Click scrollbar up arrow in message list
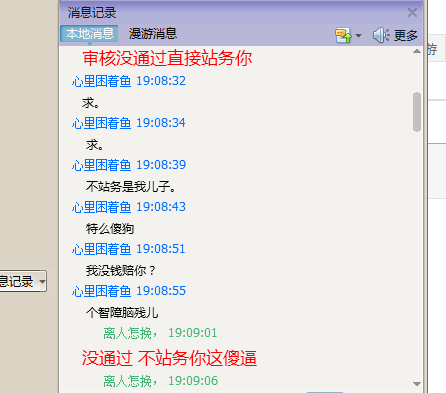 point(417,51)
